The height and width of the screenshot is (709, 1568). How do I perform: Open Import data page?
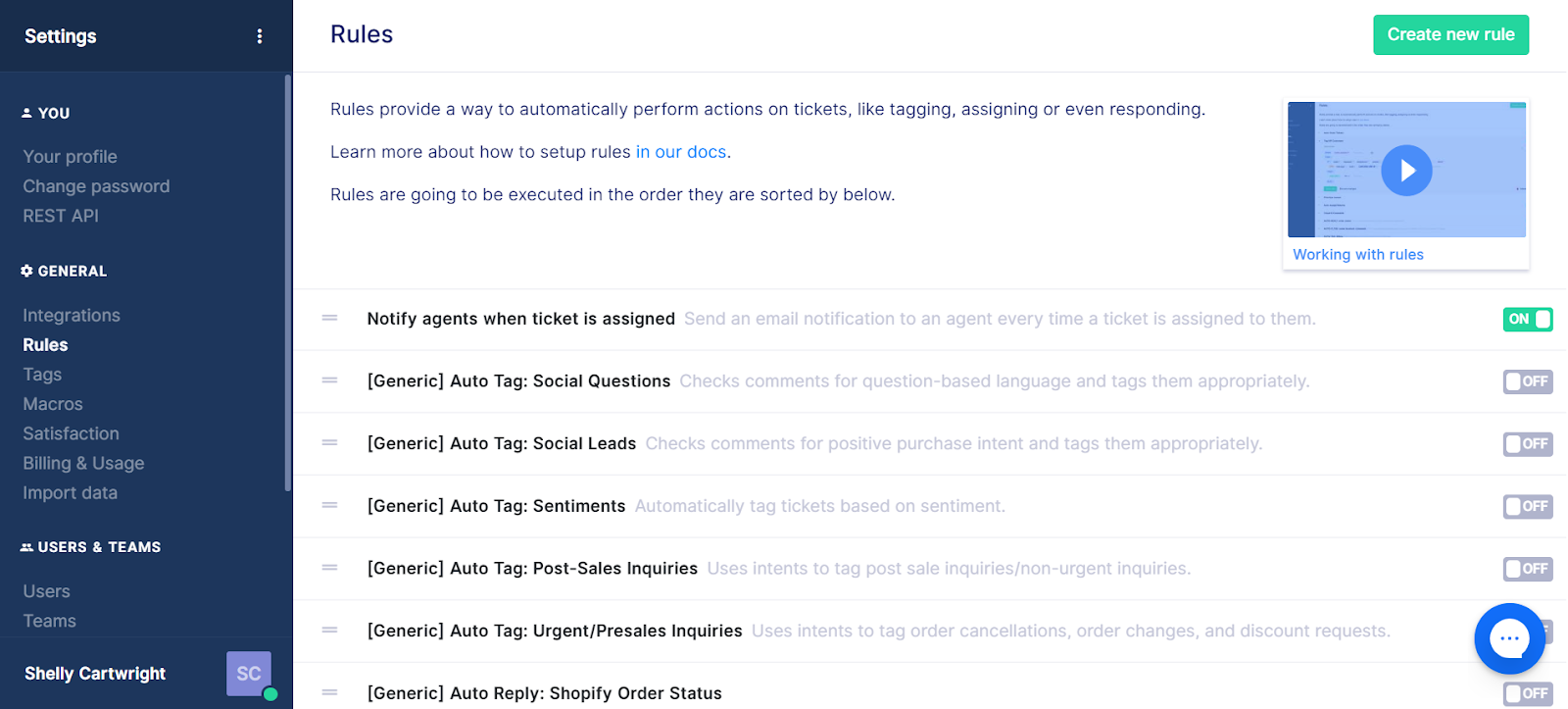point(70,492)
